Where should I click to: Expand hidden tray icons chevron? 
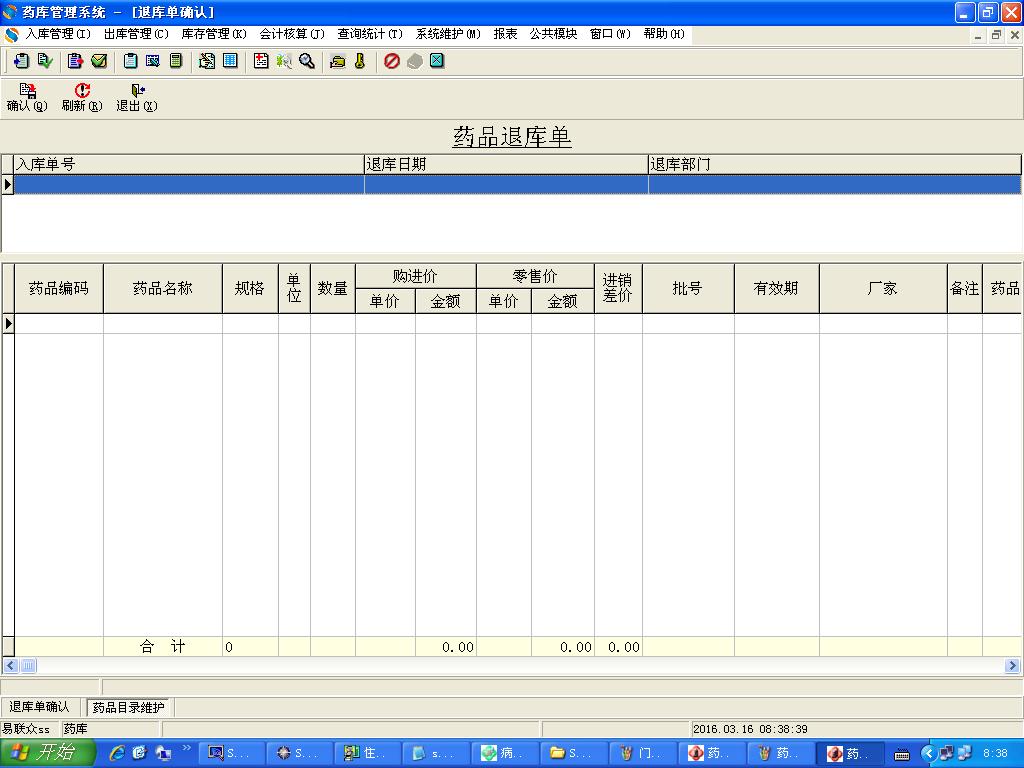(929, 754)
